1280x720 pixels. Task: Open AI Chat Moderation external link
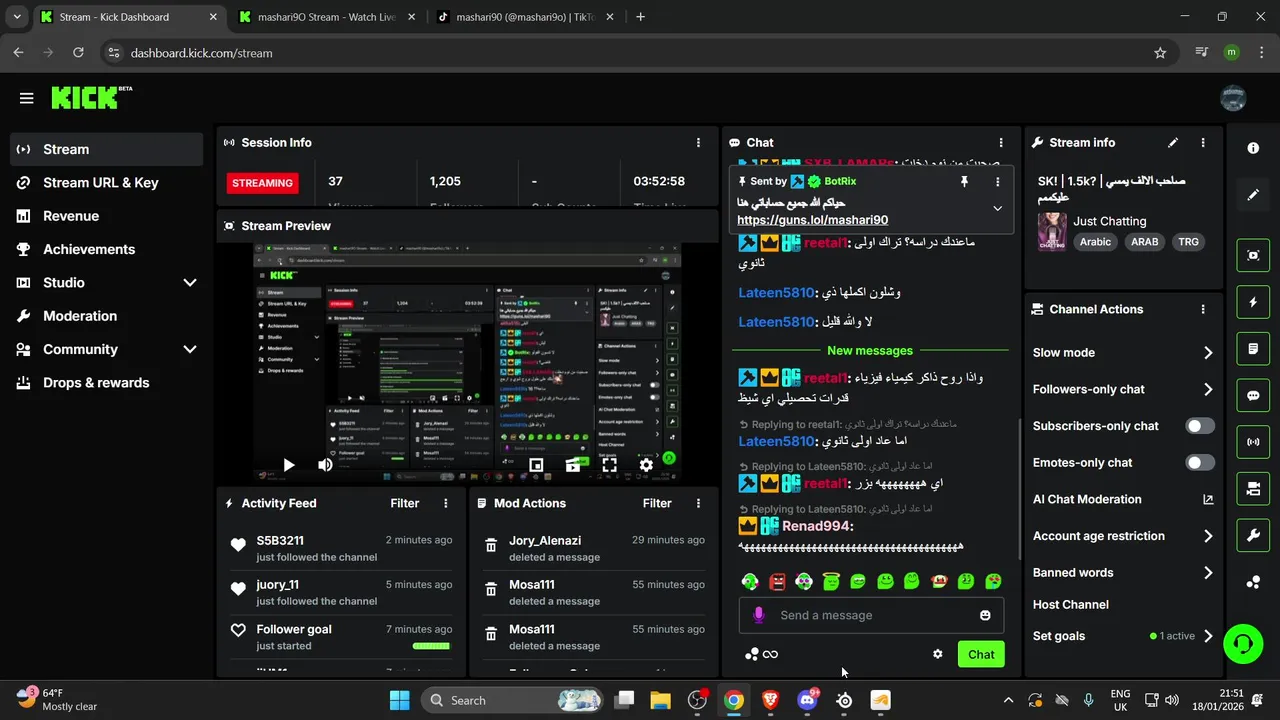1208,499
